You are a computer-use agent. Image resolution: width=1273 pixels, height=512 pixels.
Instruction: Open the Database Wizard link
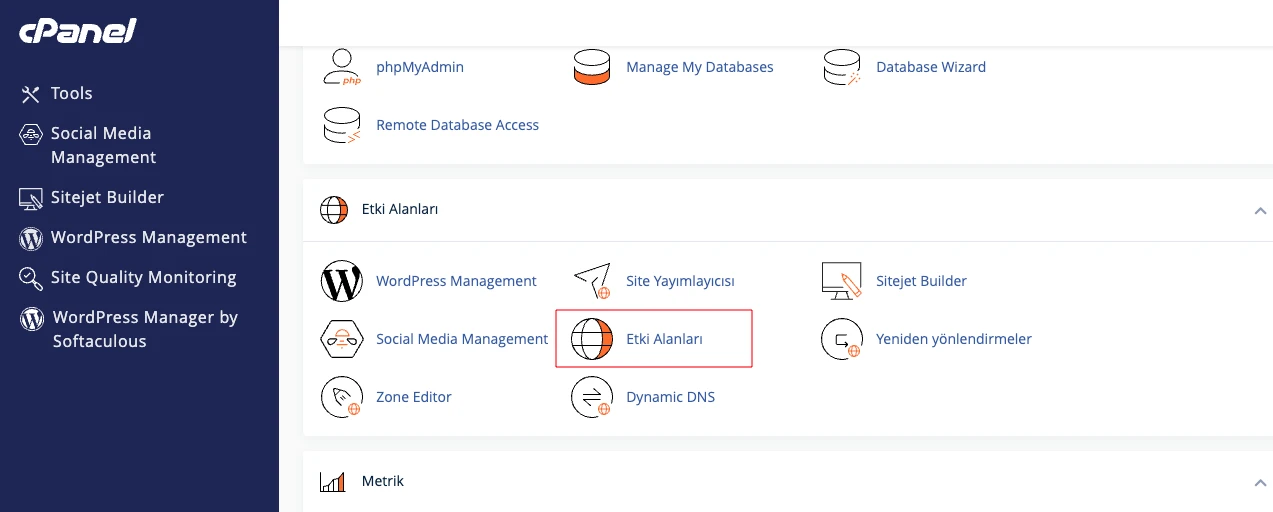tap(931, 67)
